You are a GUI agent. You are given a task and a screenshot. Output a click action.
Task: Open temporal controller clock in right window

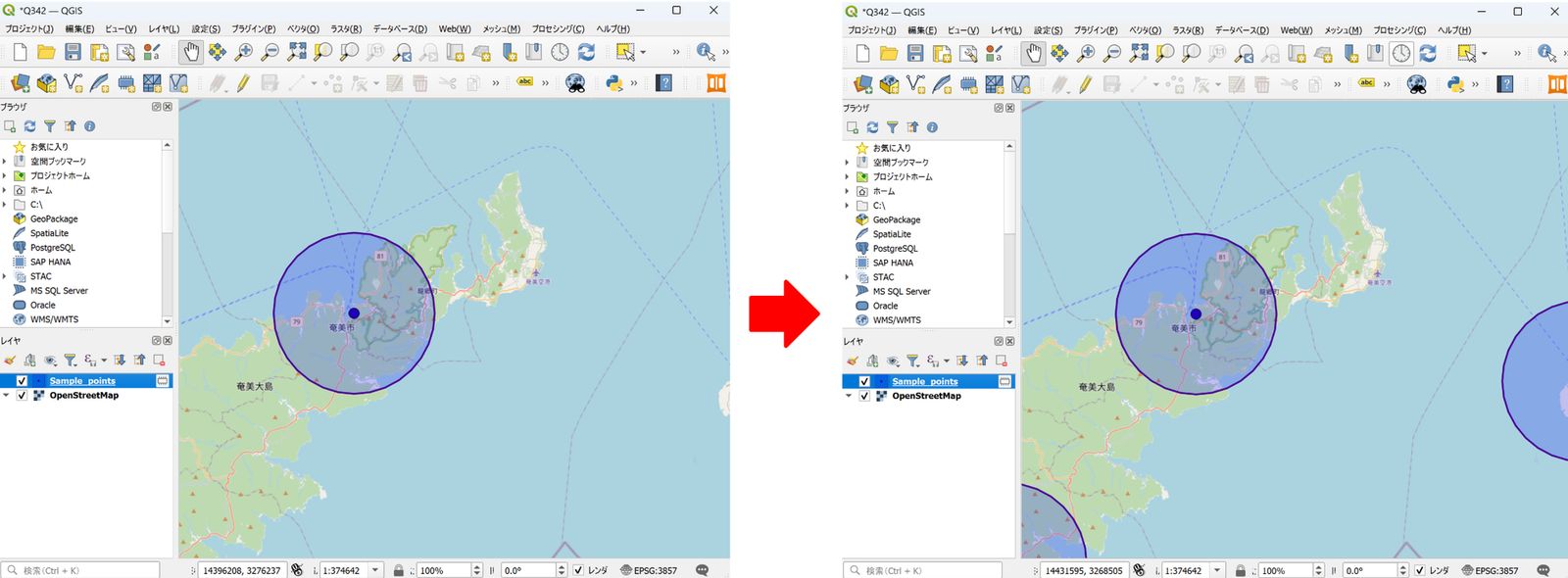[1401, 53]
